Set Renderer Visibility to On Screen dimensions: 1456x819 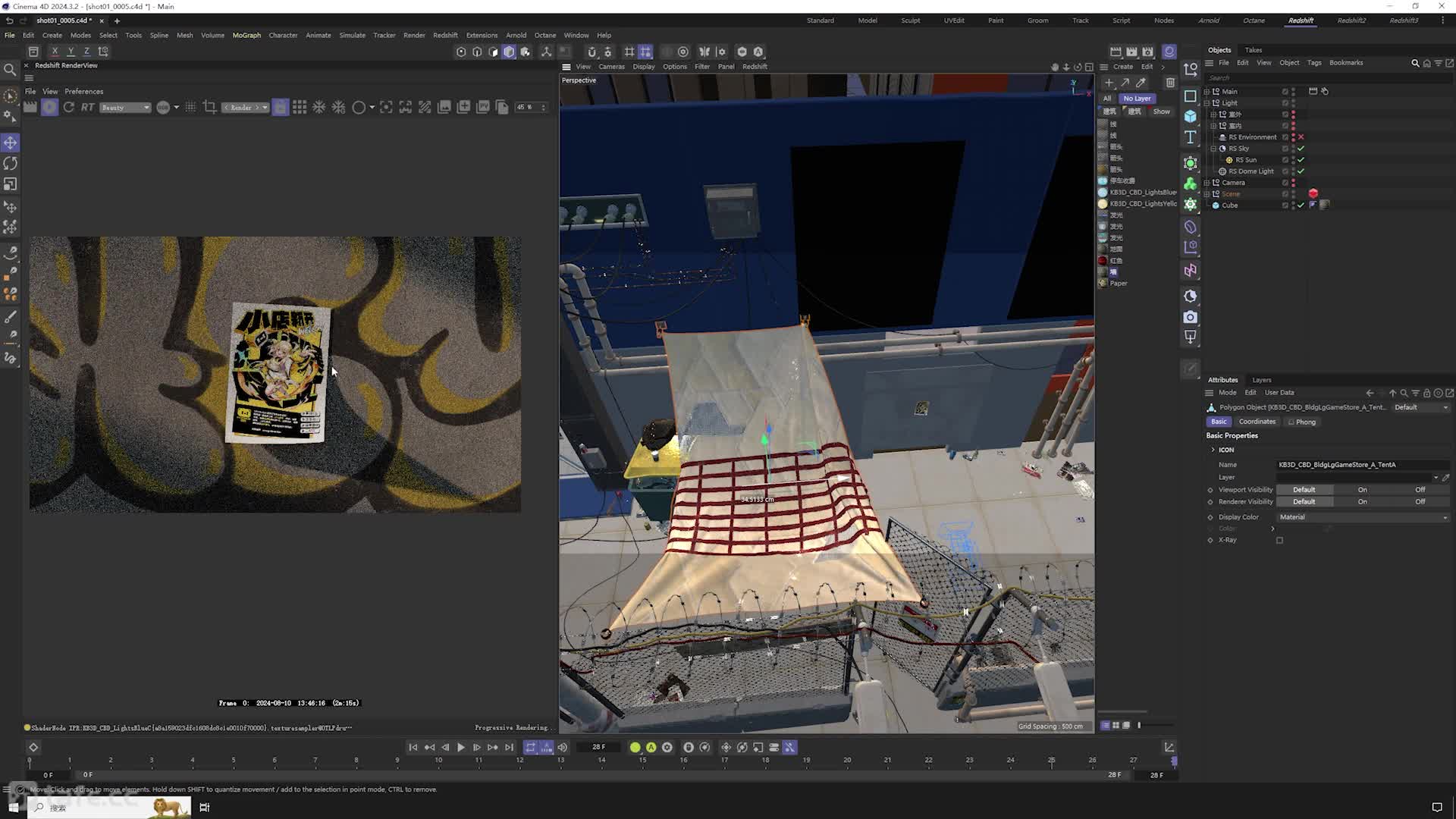pyautogui.click(x=1363, y=502)
